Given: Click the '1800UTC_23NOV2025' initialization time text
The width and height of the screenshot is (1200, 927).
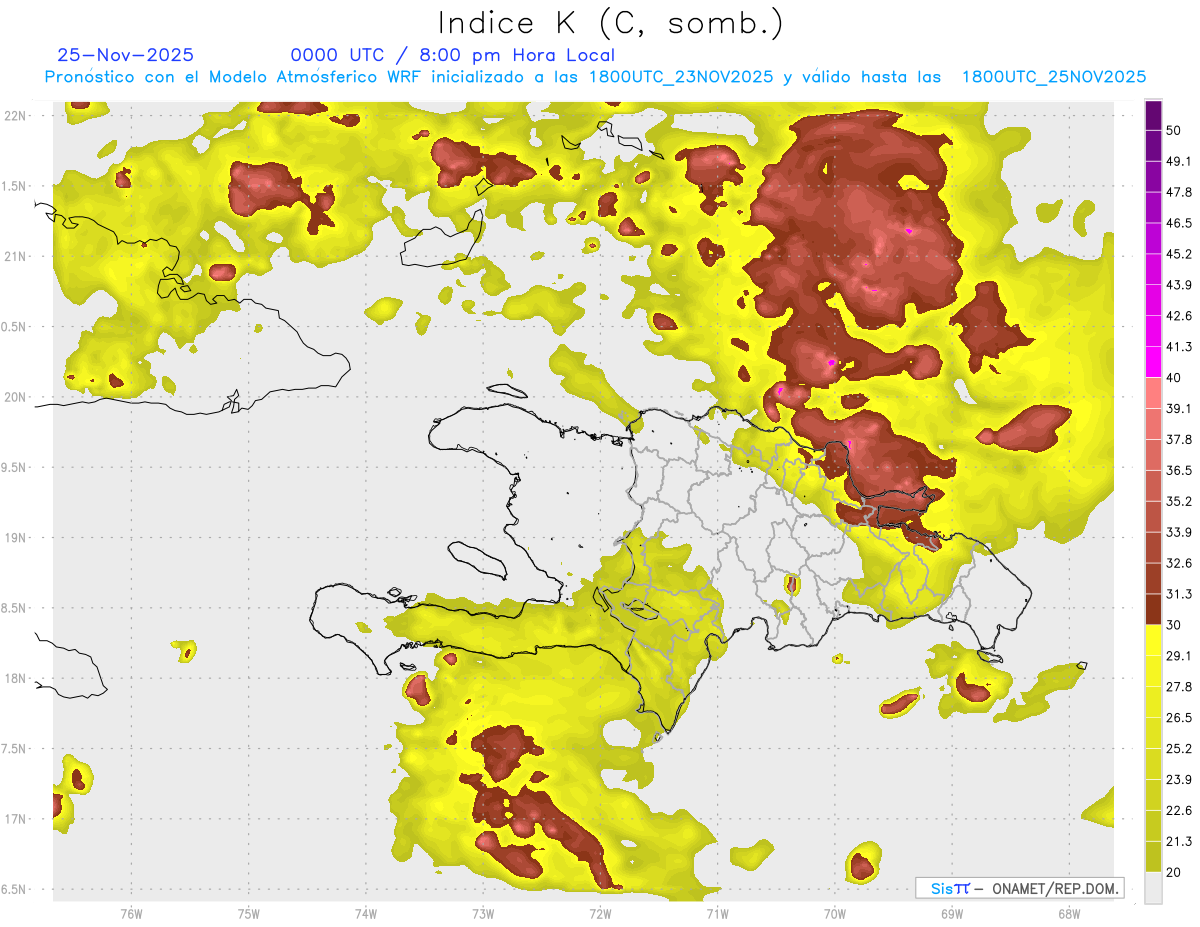Looking at the screenshot, I should click(x=681, y=77).
